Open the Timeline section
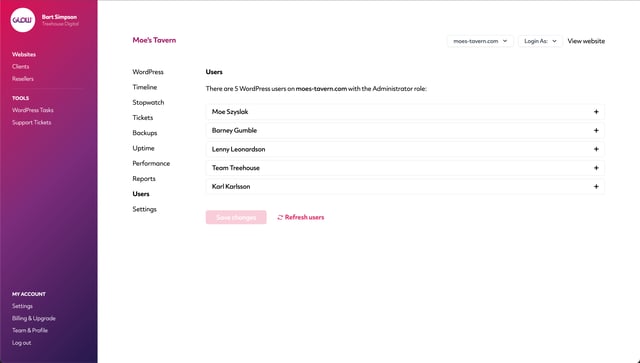The height and width of the screenshot is (363, 640). pyautogui.click(x=144, y=87)
